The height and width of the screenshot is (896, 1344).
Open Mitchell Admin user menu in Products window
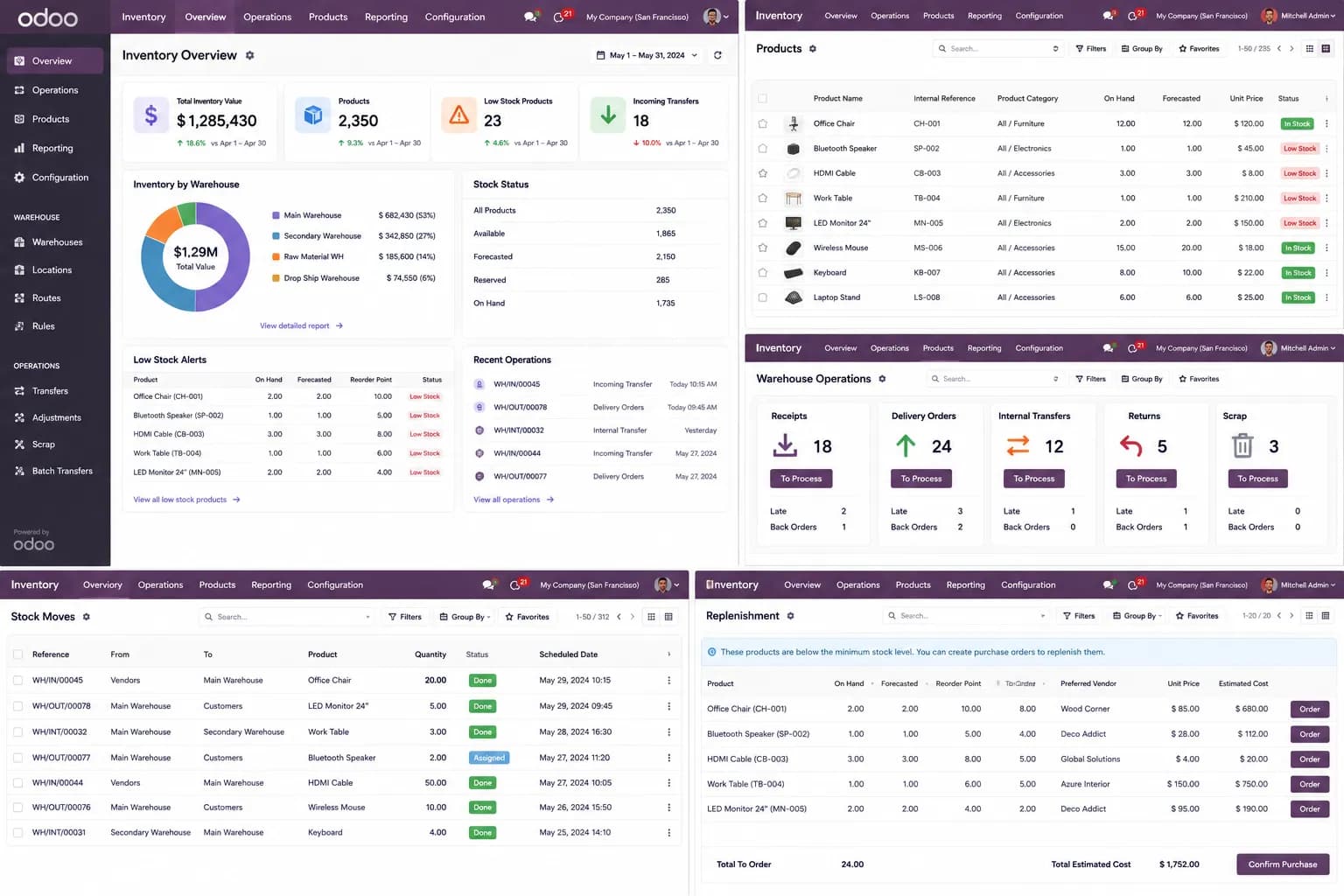pos(1298,16)
